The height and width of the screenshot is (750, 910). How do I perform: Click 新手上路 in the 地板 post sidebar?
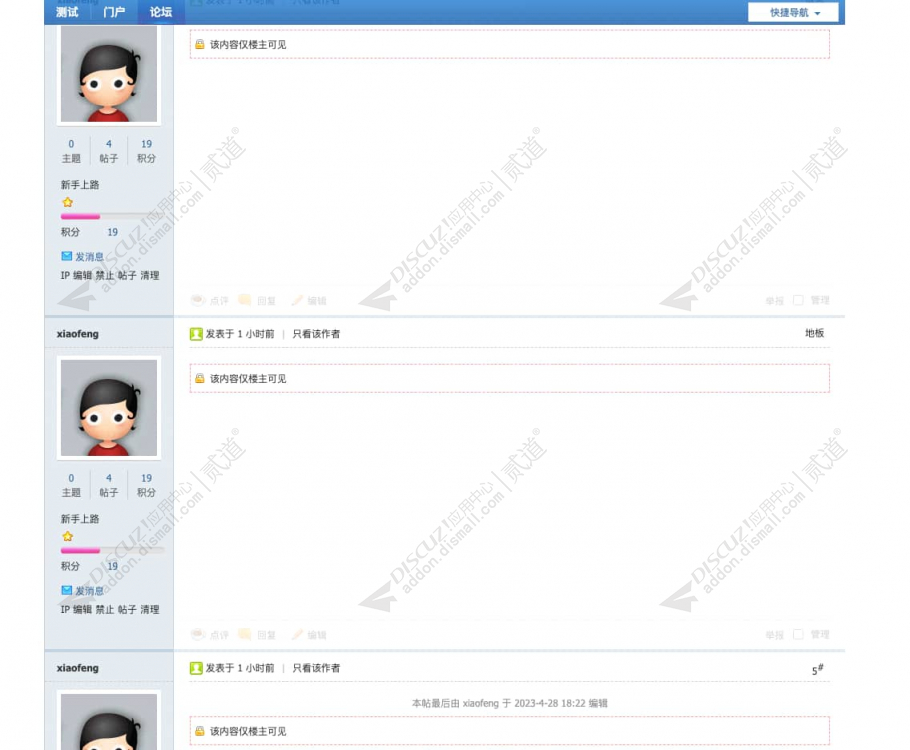tap(80, 519)
